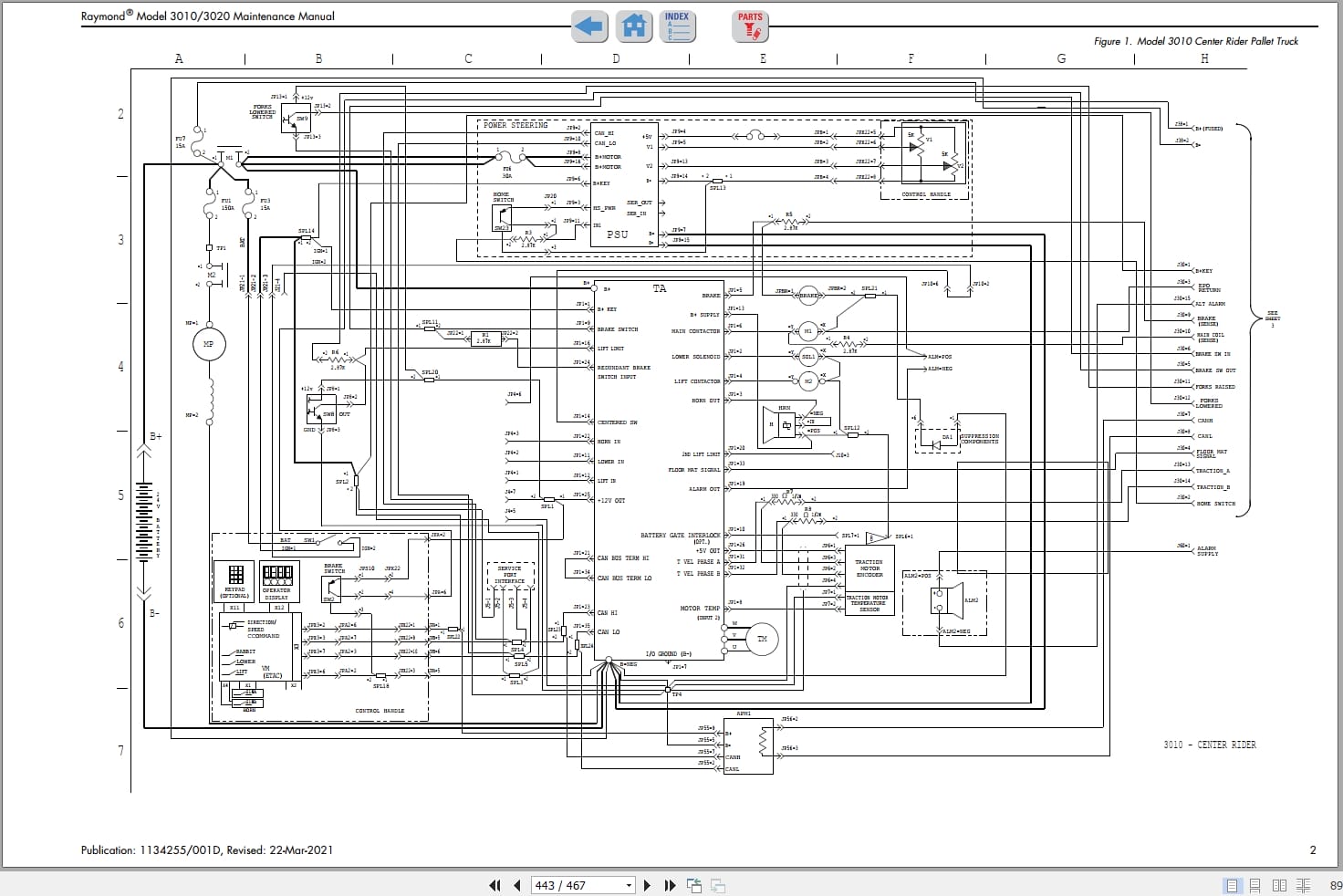This screenshot has width=1343, height=896.
Task: Click the 'SEE SHEET 3' reference label
Action: 1272,318
